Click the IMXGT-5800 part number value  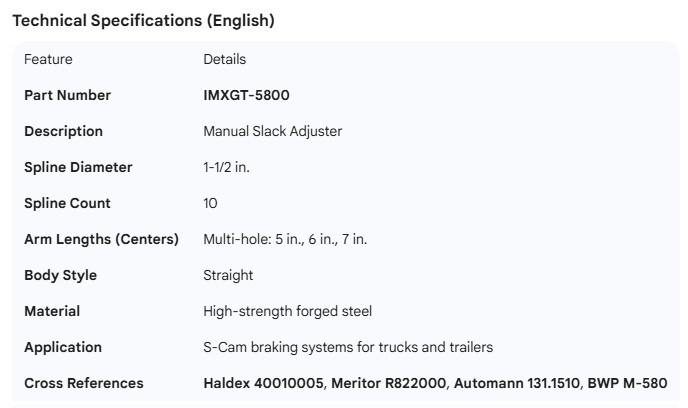click(246, 95)
